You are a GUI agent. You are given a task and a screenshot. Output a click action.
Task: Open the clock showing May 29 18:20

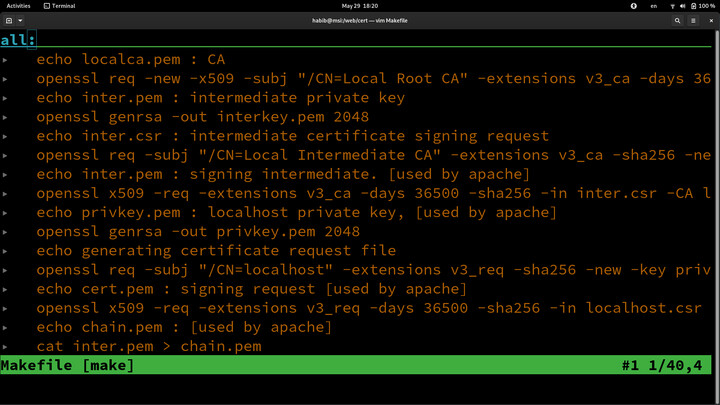360,6
